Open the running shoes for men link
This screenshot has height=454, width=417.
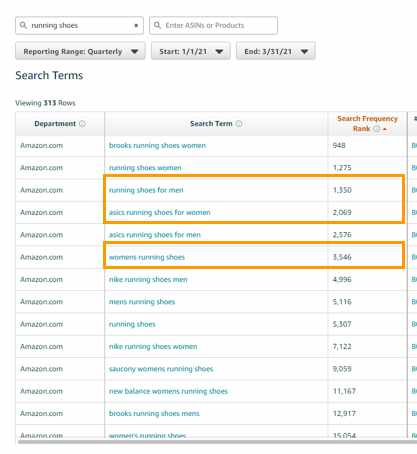tap(146, 190)
